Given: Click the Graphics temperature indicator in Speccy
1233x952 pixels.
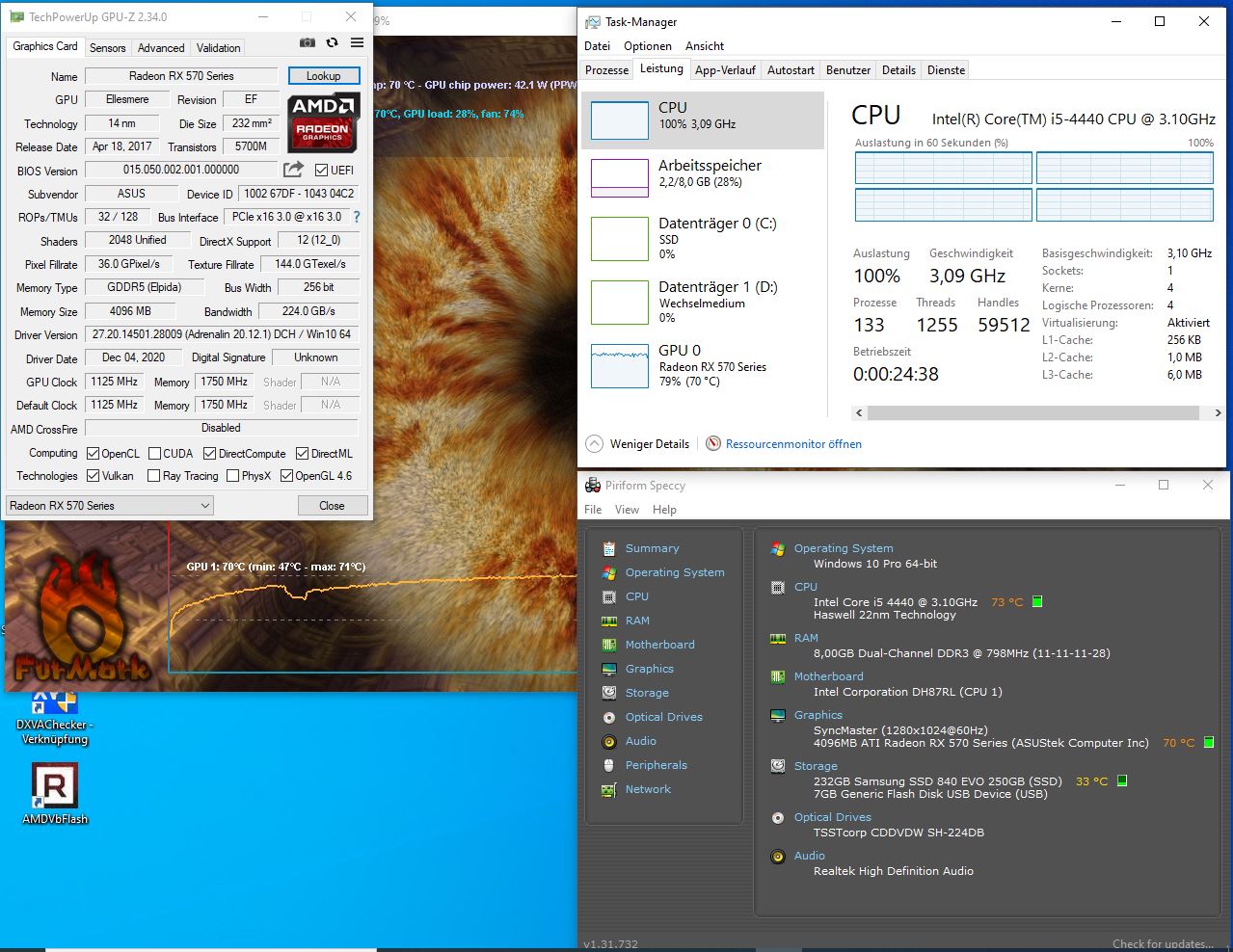Looking at the screenshot, I should pos(1209,743).
